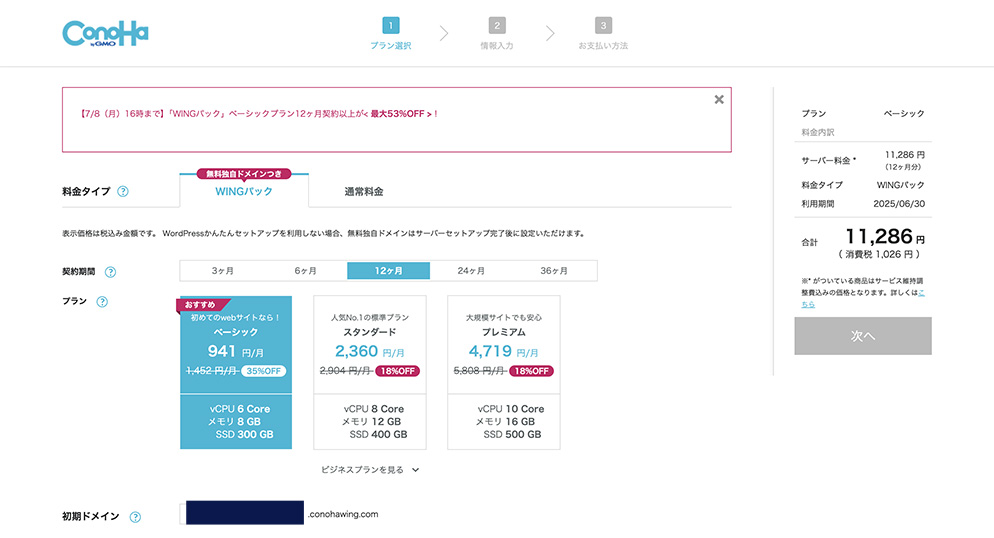994x538 pixels.
Task: Select the ベーシック plan card
Action: [236, 373]
